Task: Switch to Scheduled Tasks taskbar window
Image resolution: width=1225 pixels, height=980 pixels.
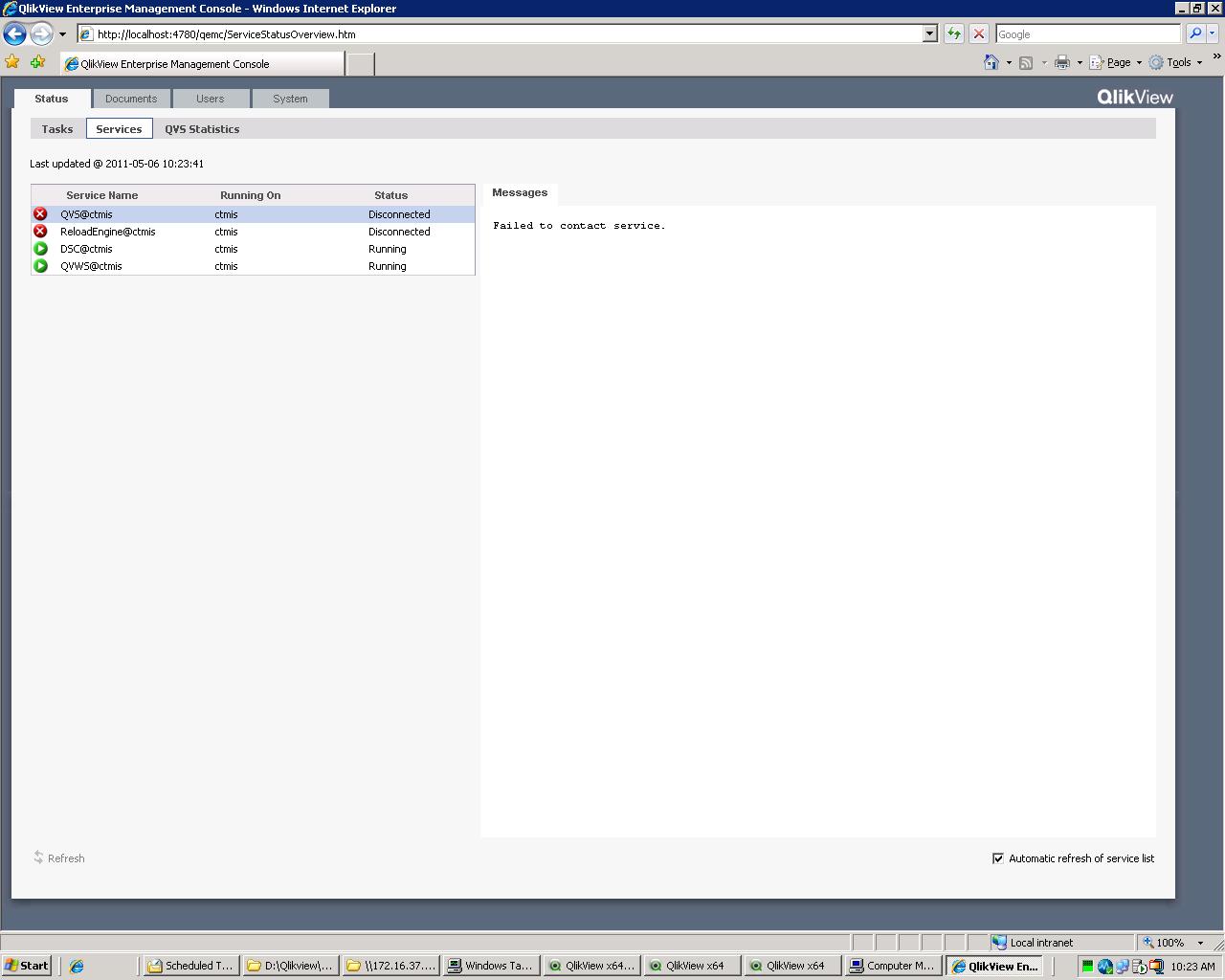Action: click(191, 966)
